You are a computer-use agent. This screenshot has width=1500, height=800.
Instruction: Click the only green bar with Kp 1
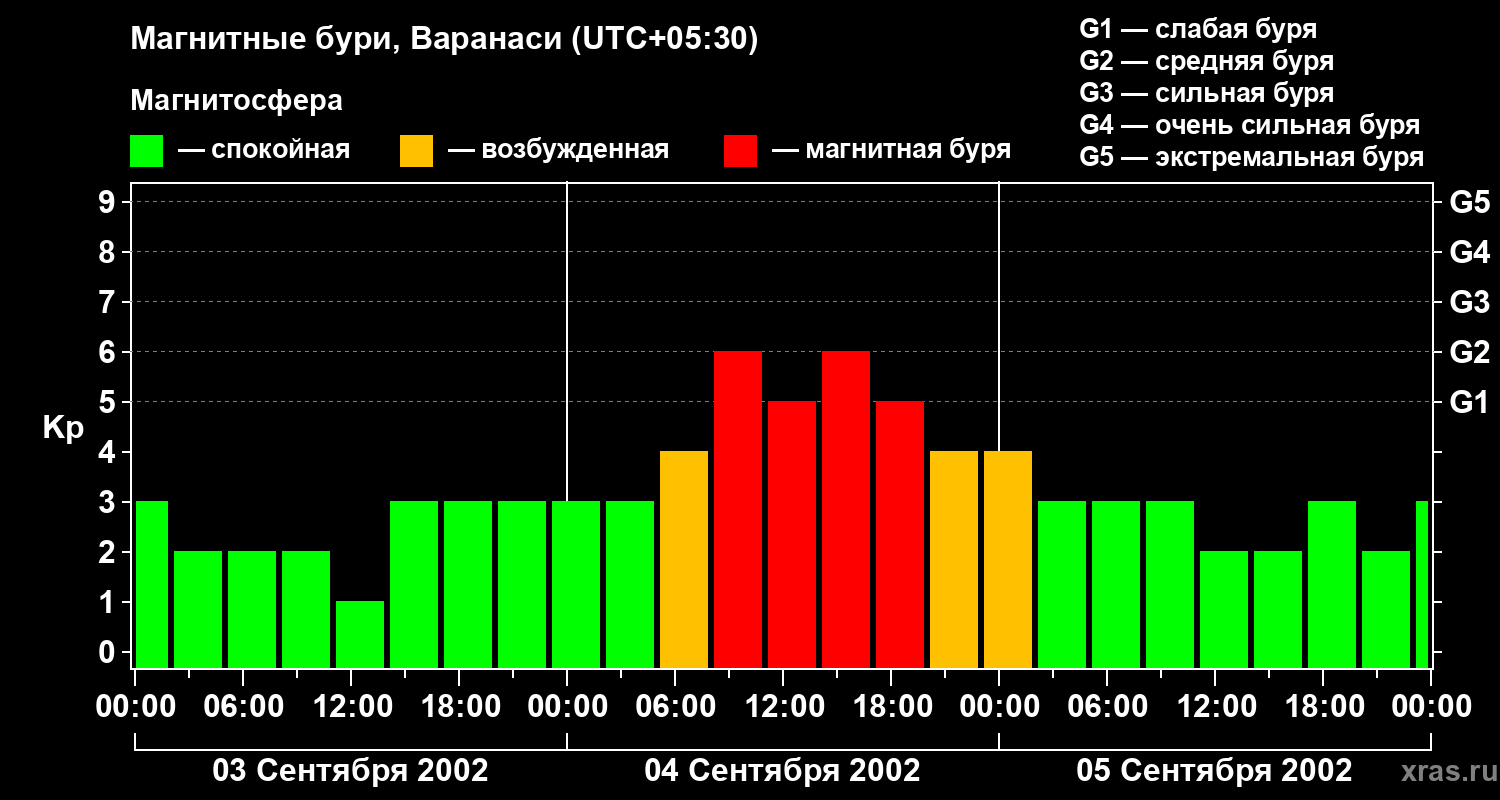coord(360,634)
